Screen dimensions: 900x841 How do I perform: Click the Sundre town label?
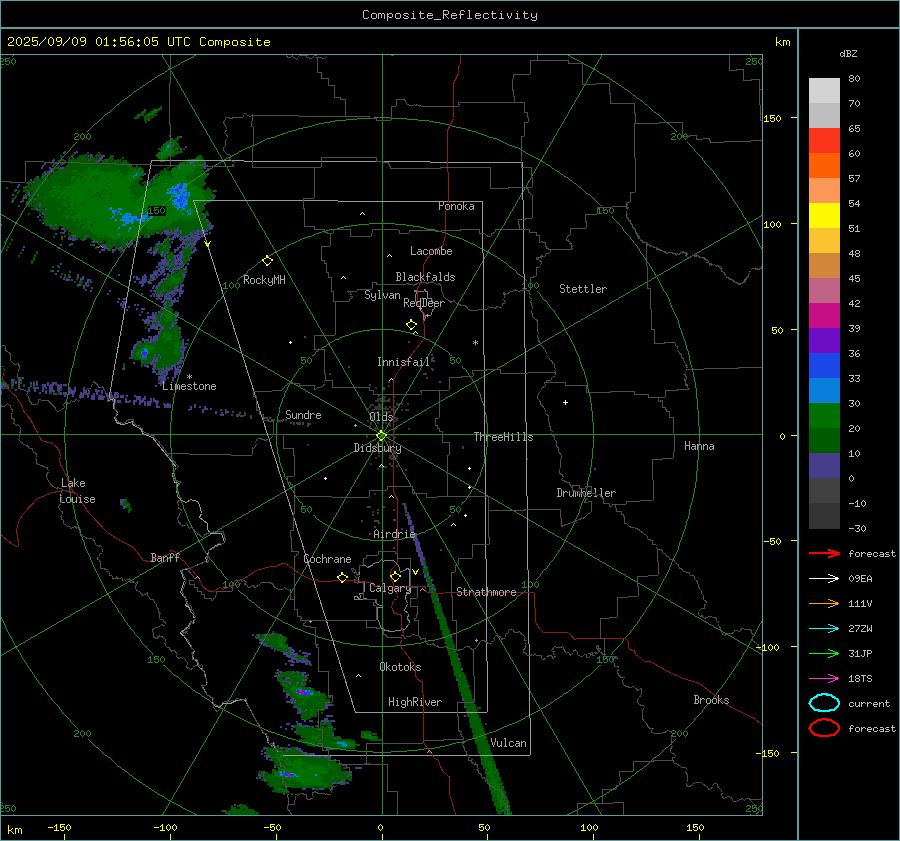pyautogui.click(x=303, y=414)
